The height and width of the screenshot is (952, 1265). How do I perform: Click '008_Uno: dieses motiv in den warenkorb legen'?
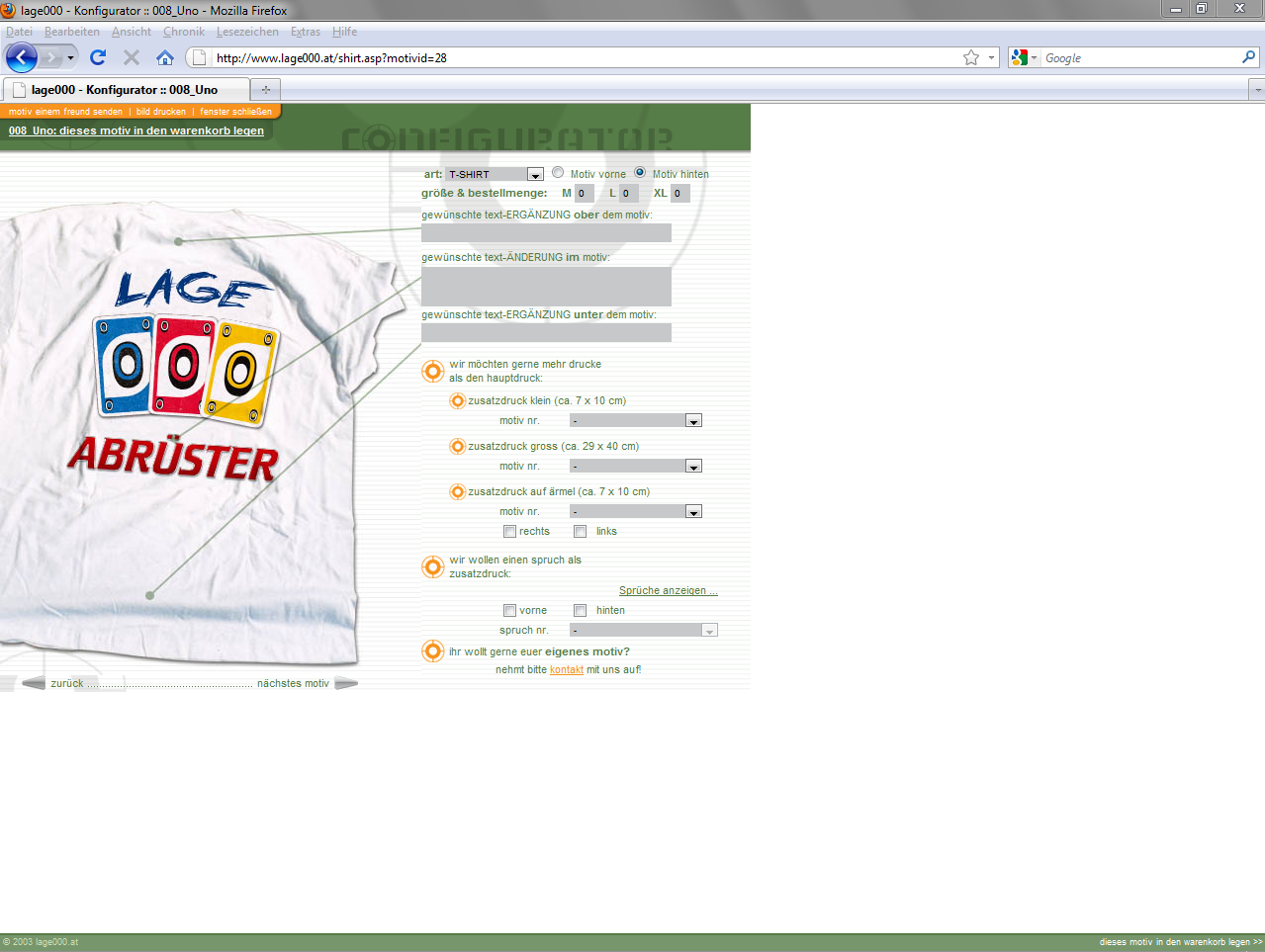point(136,130)
